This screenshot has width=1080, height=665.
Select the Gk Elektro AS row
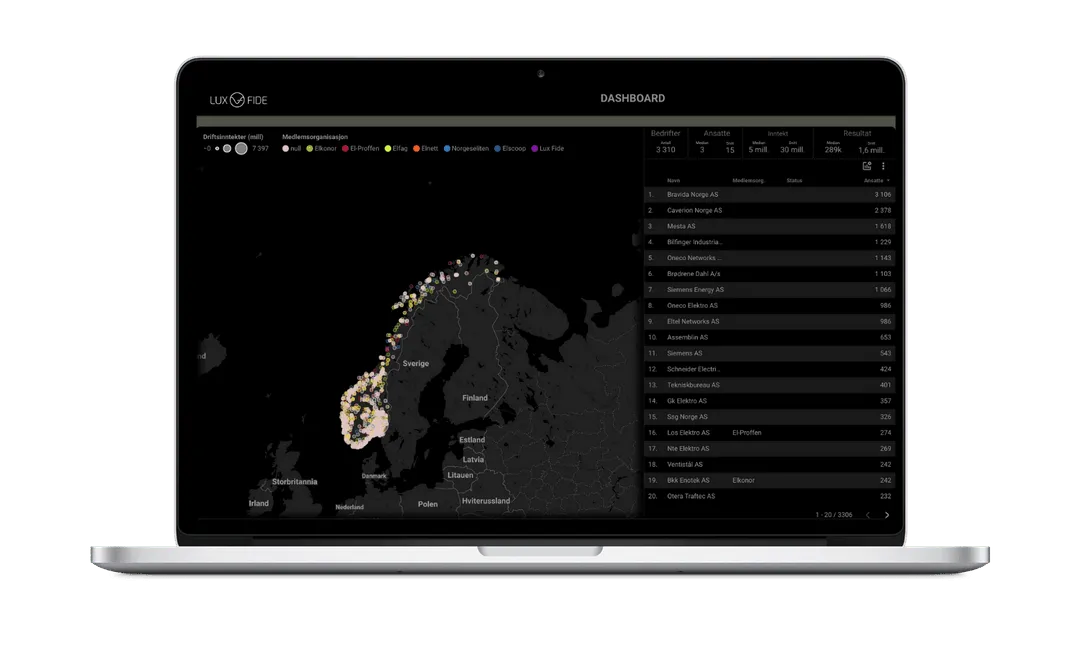(x=769, y=400)
